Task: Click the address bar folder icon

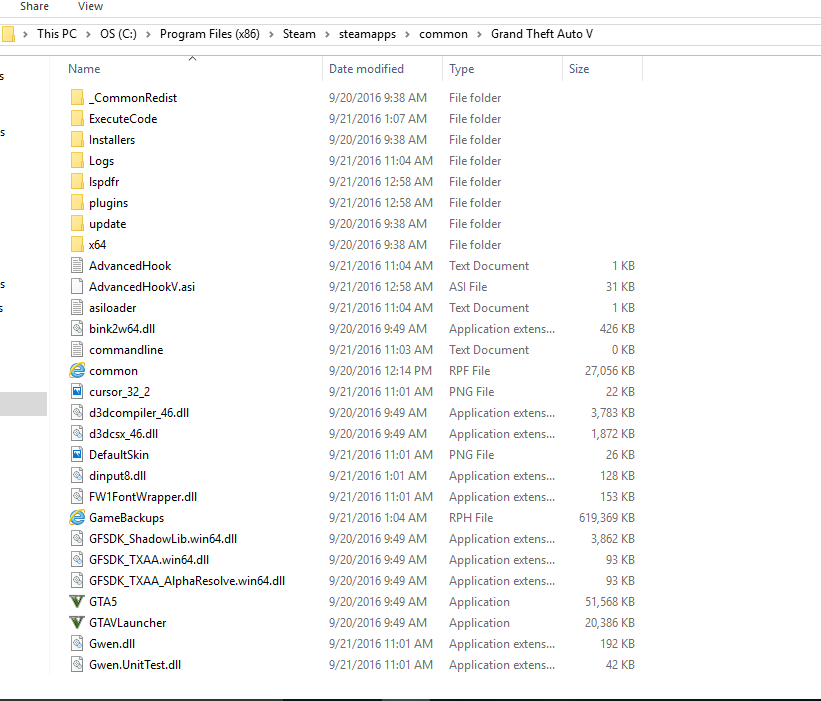Action: (8, 34)
